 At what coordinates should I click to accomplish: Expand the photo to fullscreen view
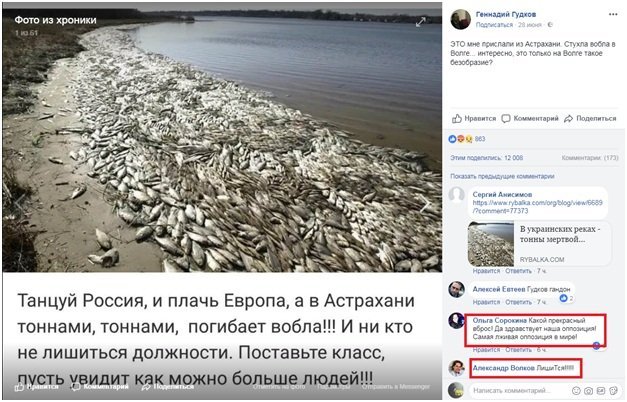[x=420, y=23]
